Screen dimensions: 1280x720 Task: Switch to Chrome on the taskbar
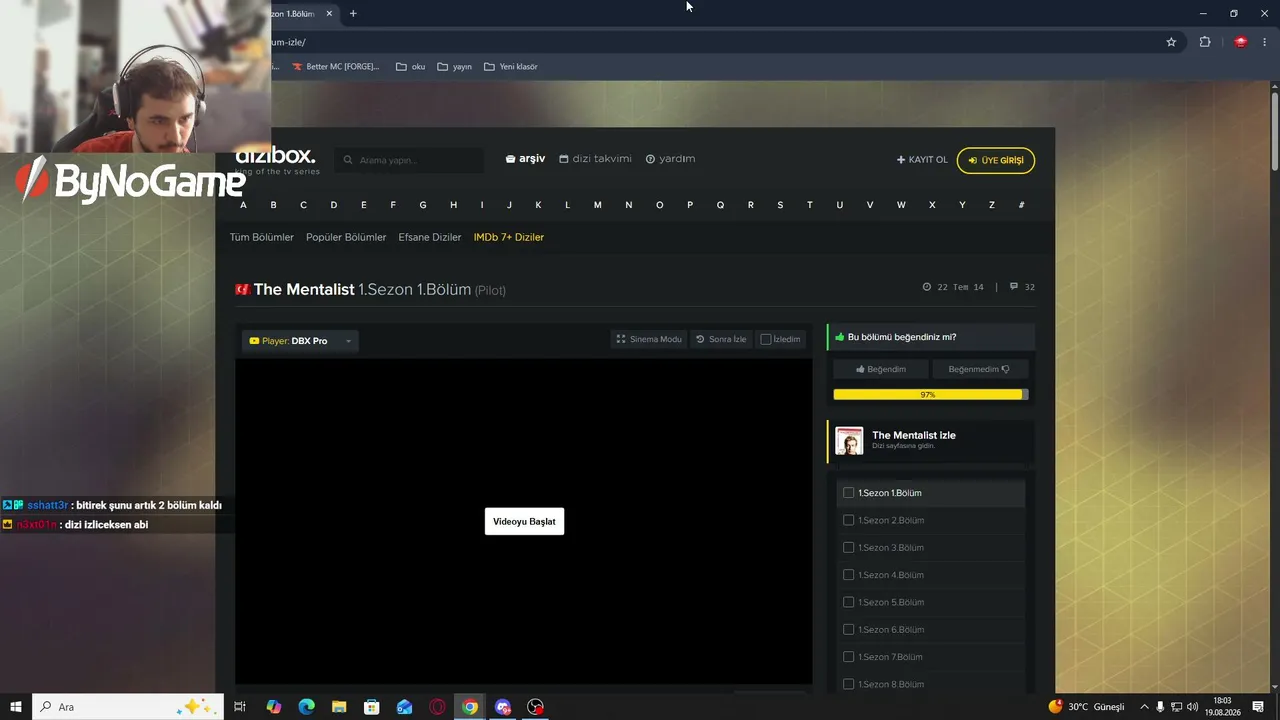point(470,707)
